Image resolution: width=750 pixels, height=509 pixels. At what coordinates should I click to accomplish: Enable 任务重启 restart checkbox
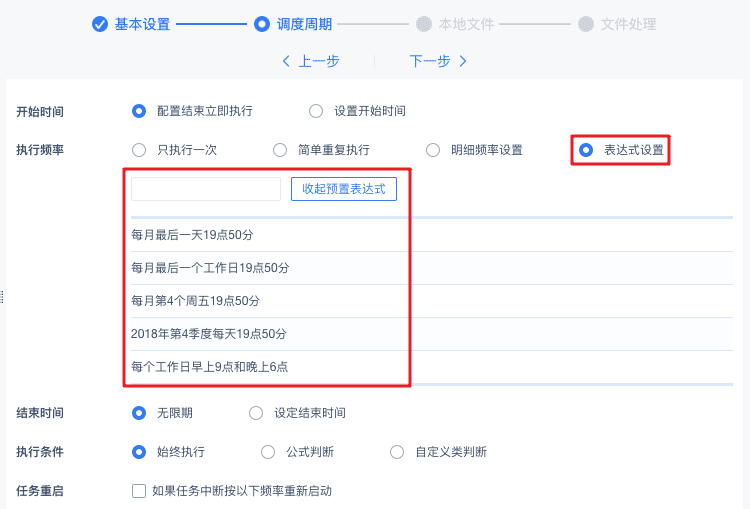[140, 491]
